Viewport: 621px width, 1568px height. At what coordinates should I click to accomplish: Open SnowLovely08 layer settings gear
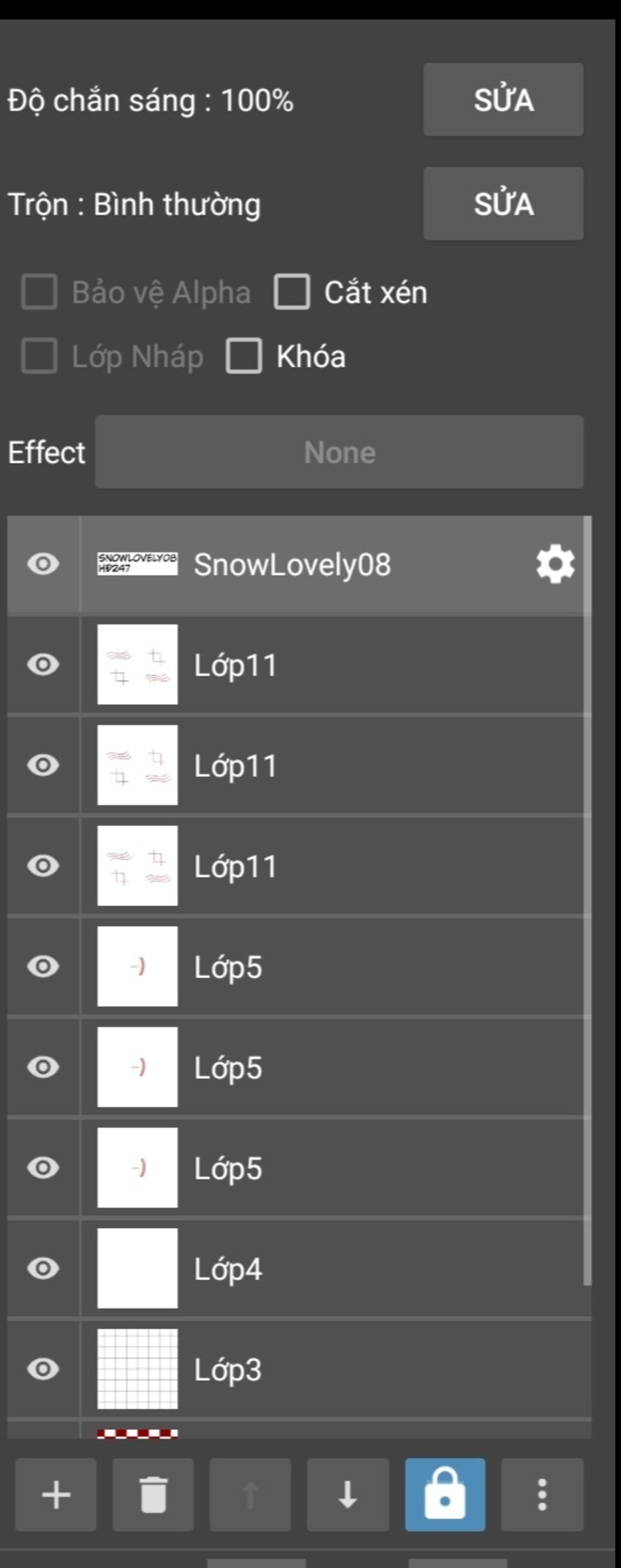click(x=555, y=564)
